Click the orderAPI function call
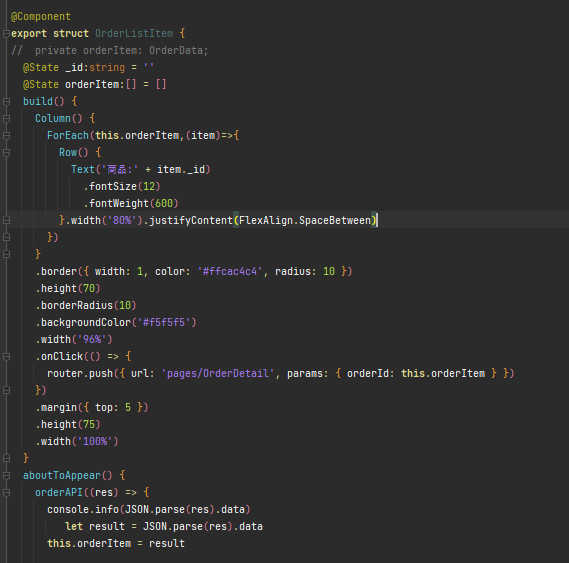Image resolution: width=569 pixels, height=563 pixels. (x=59, y=493)
